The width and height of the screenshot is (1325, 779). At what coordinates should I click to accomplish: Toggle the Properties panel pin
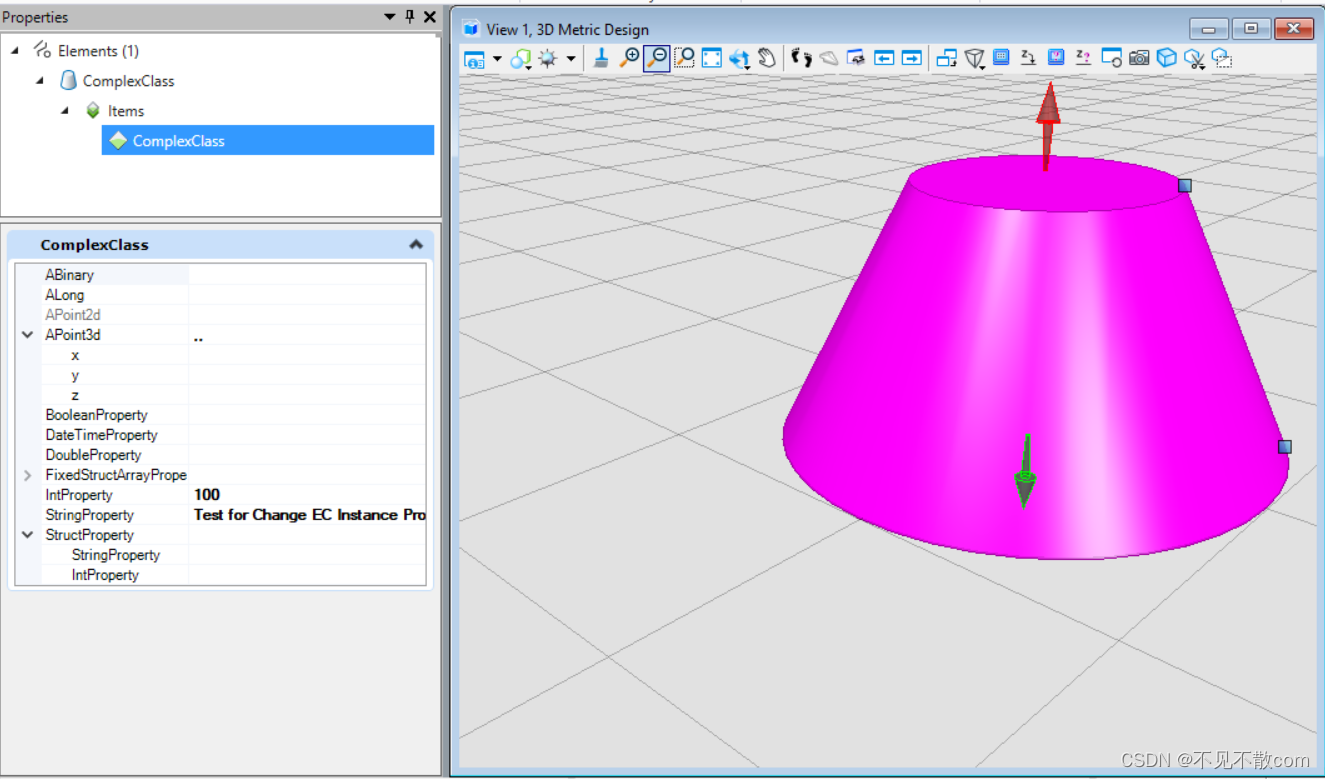(410, 17)
